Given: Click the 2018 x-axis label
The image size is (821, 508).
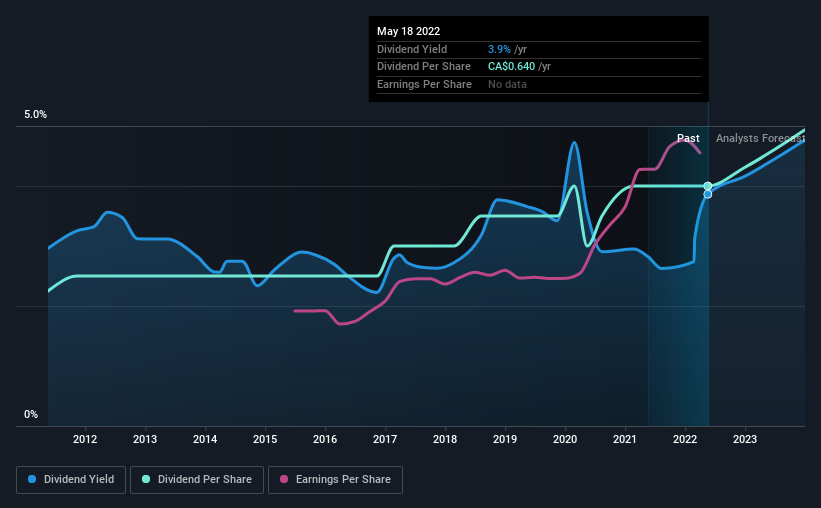Looking at the screenshot, I should [445, 439].
